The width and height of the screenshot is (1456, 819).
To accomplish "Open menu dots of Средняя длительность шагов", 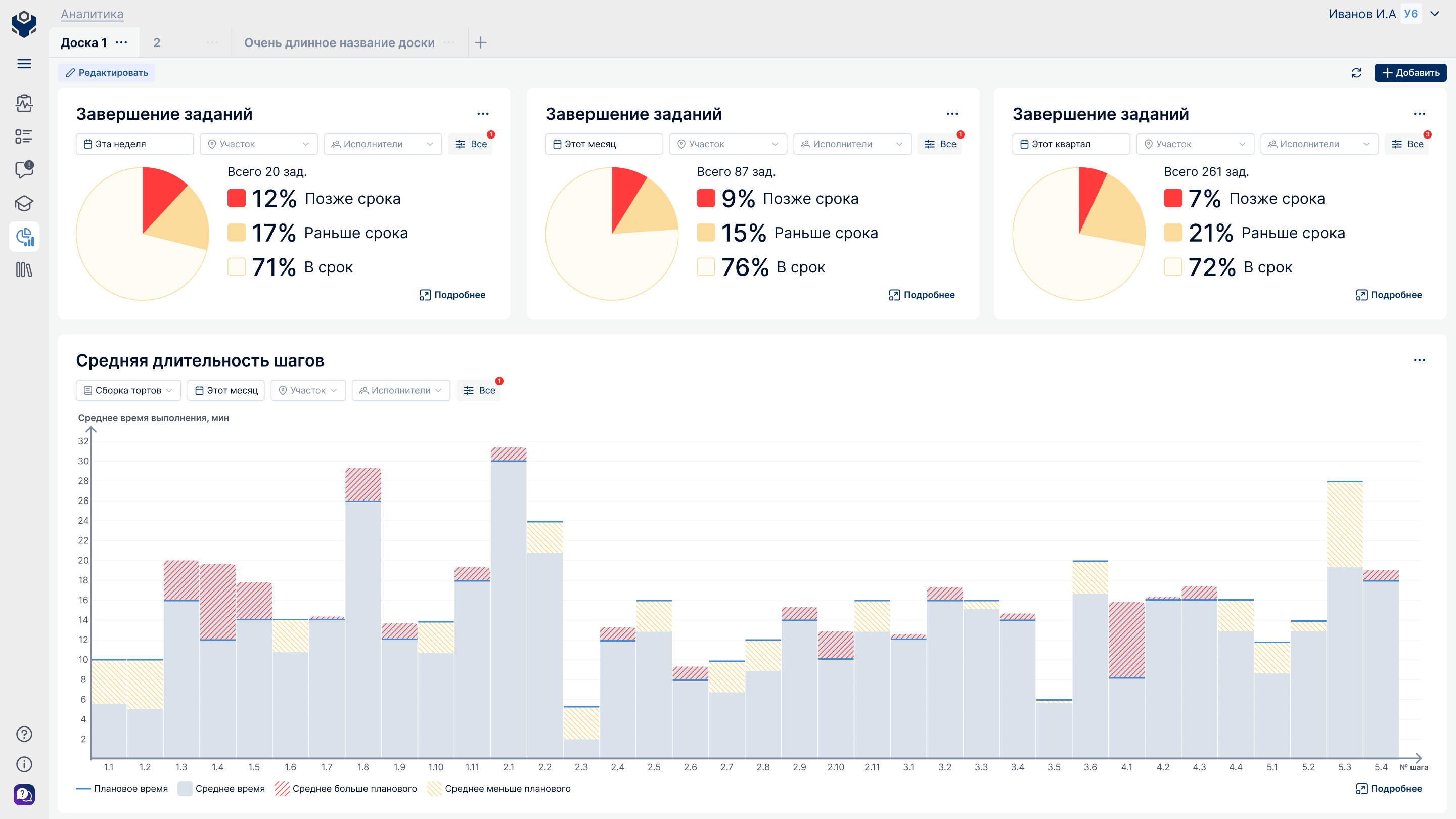I will 1419,360.
